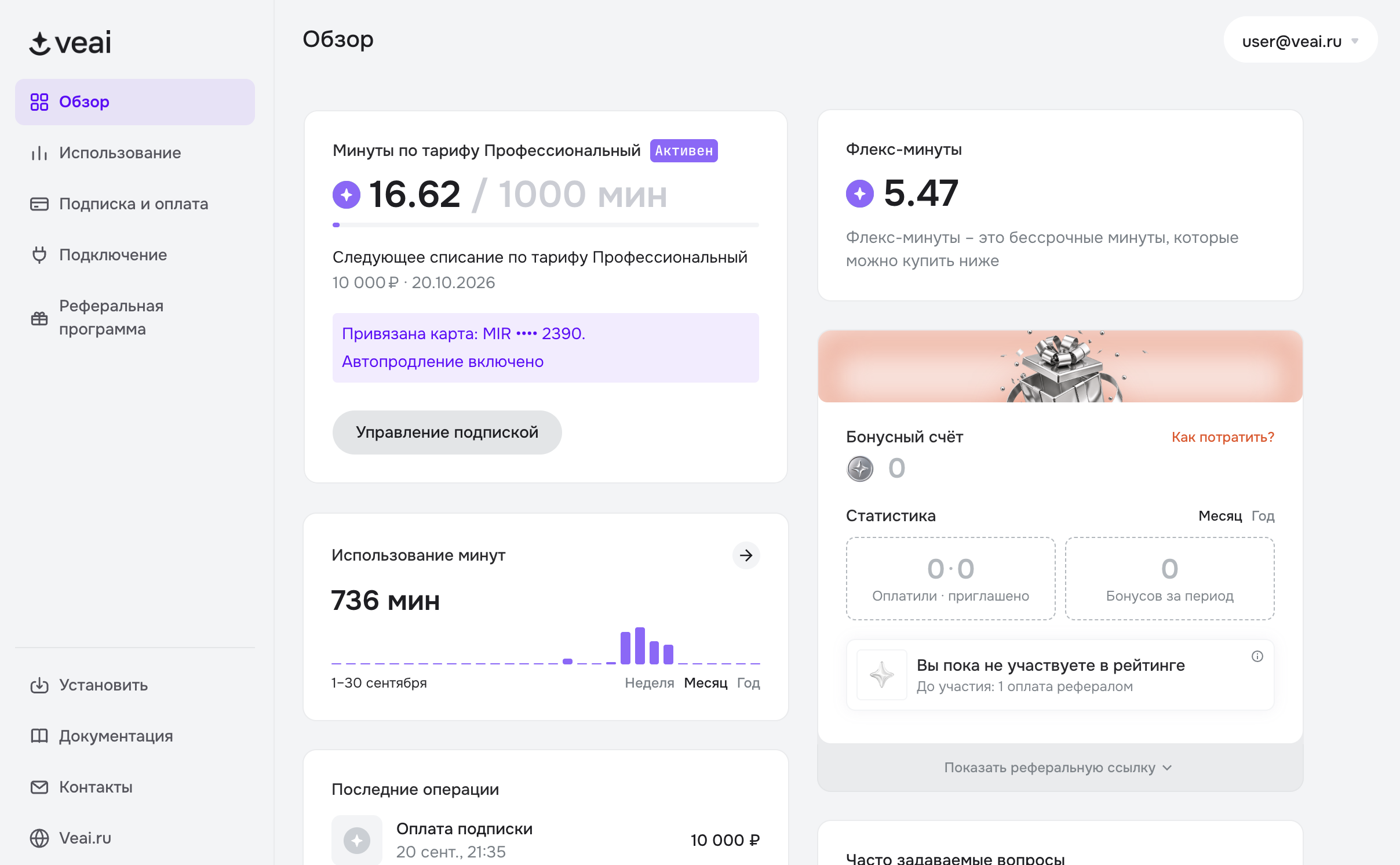Viewport: 1400px width, 865px height.
Task: Click the envelope icon beside Контакты
Action: (x=39, y=787)
